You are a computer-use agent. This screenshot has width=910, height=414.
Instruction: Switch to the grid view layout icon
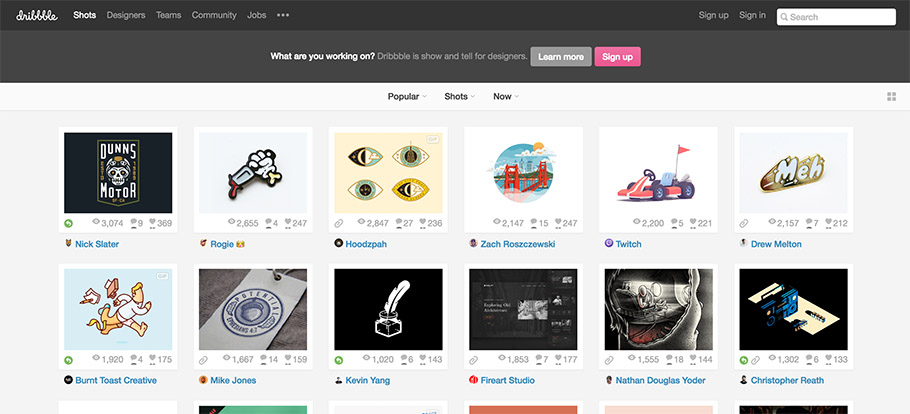click(x=891, y=97)
